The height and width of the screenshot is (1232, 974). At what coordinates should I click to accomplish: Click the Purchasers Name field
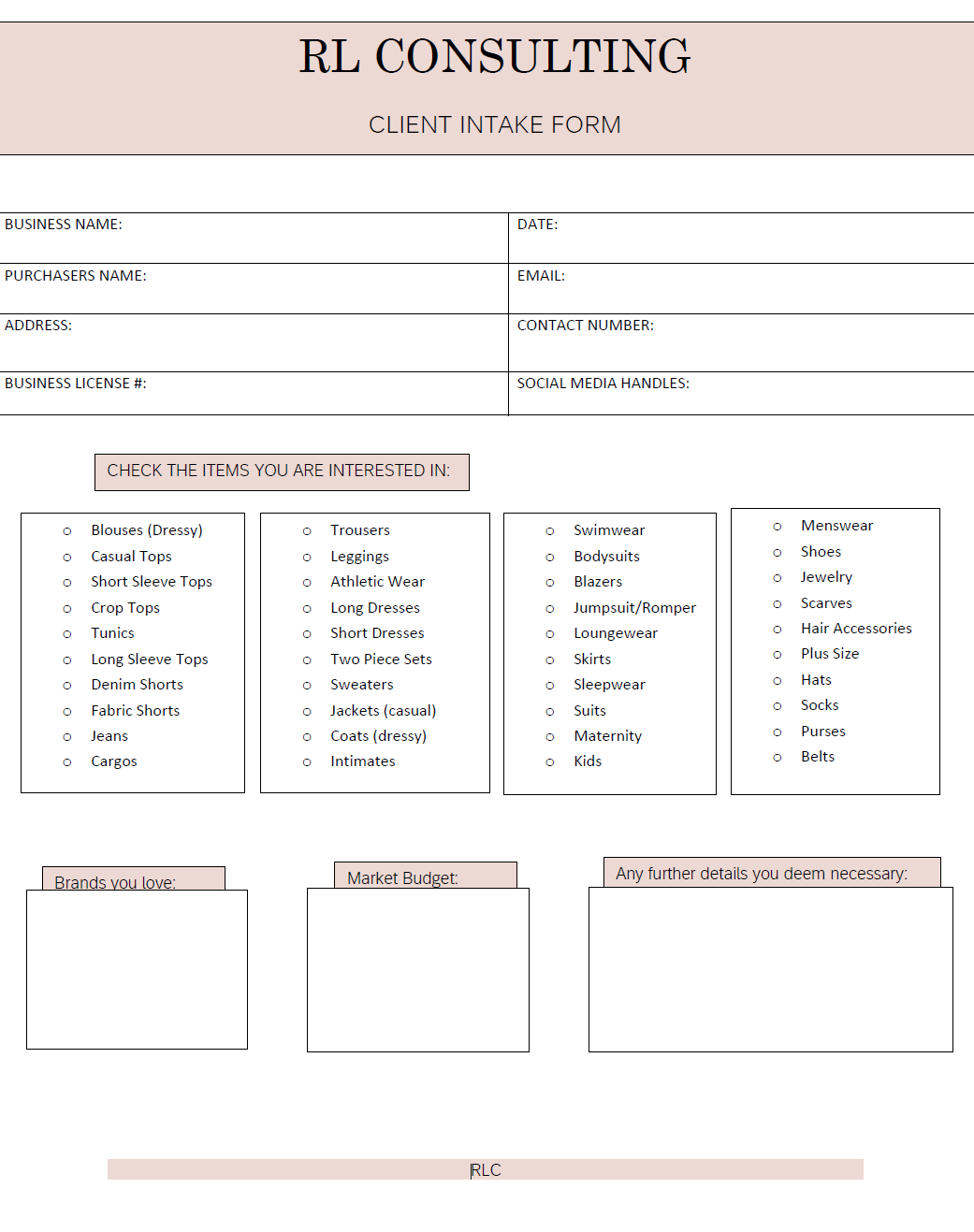[x=254, y=288]
